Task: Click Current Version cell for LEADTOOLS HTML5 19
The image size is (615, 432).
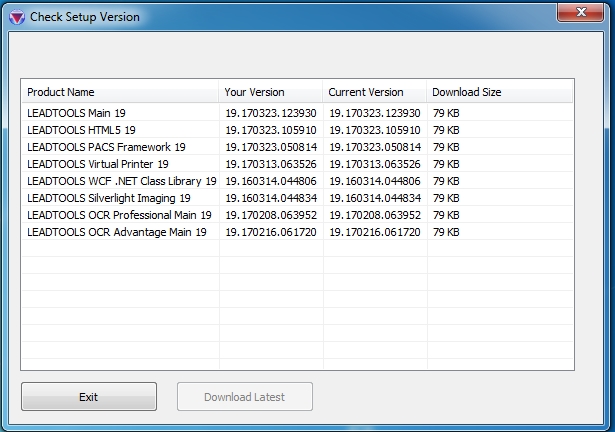Action: pos(375,130)
